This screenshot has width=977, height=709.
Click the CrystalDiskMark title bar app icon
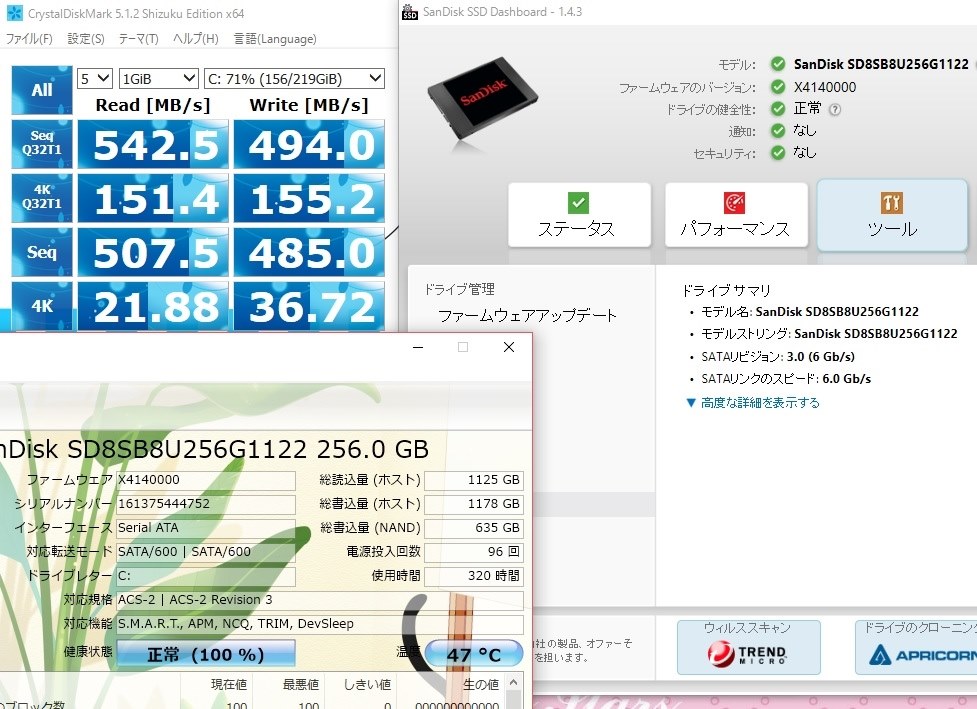point(14,12)
